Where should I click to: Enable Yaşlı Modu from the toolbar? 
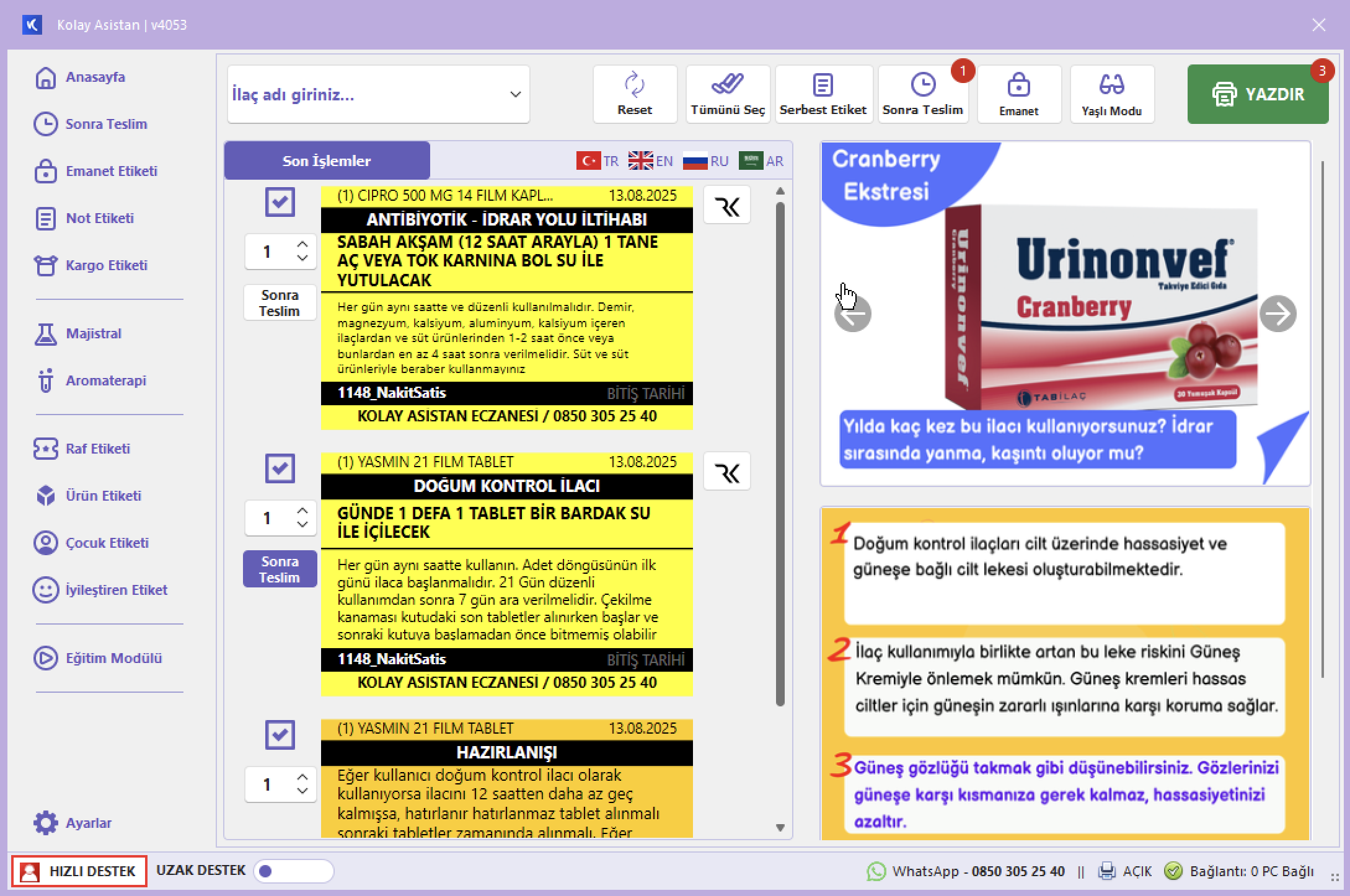tap(1111, 93)
